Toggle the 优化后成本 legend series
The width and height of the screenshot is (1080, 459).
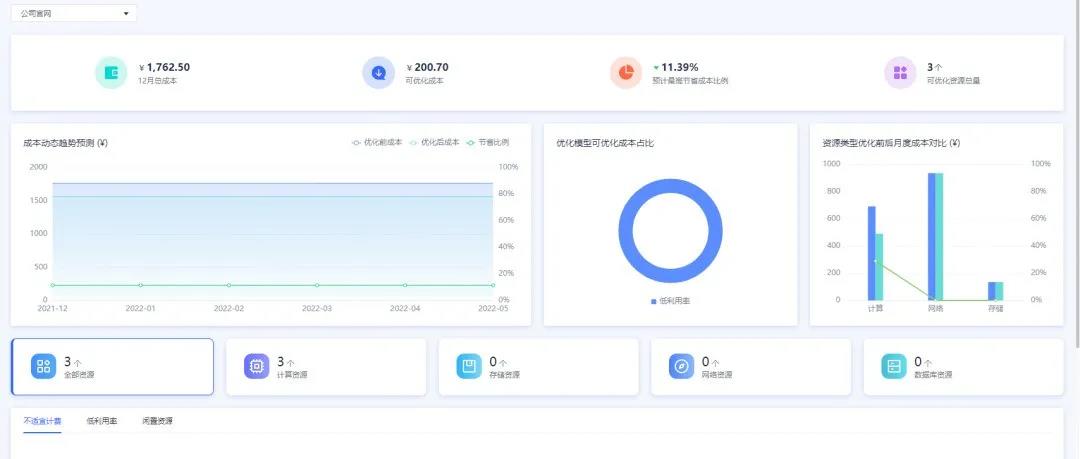(435, 143)
